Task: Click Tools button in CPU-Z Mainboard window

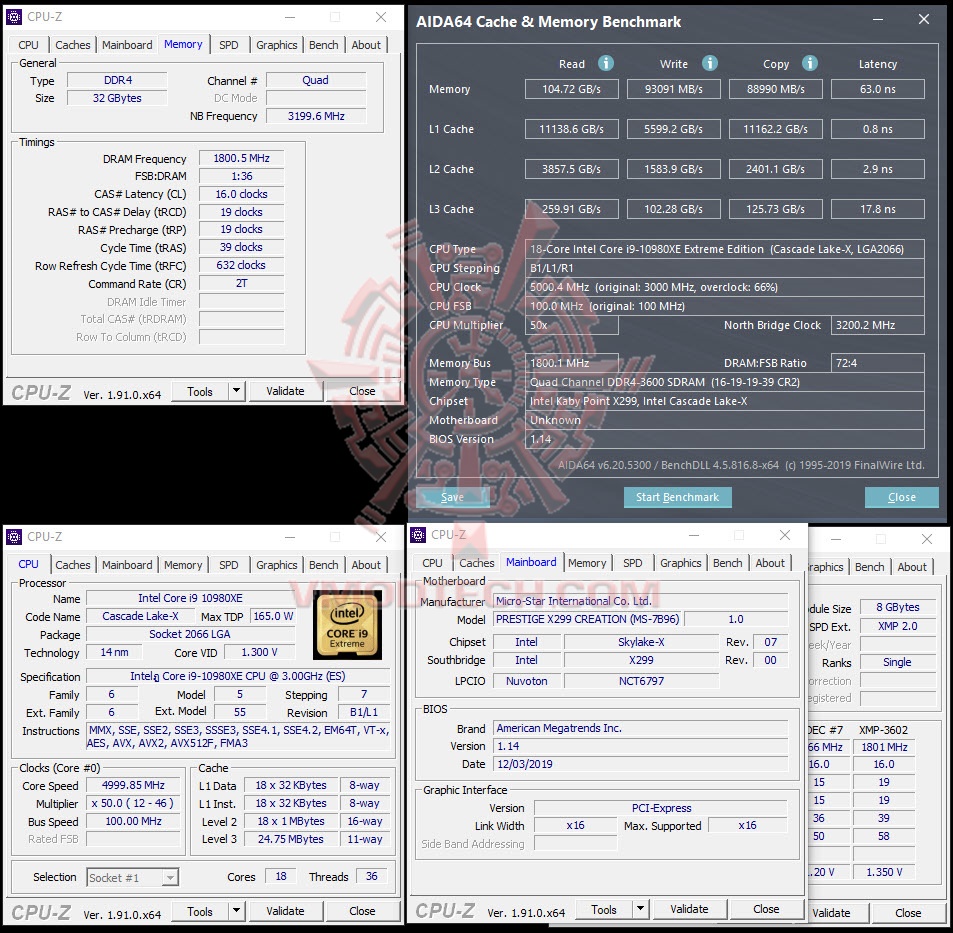Action: (x=604, y=909)
